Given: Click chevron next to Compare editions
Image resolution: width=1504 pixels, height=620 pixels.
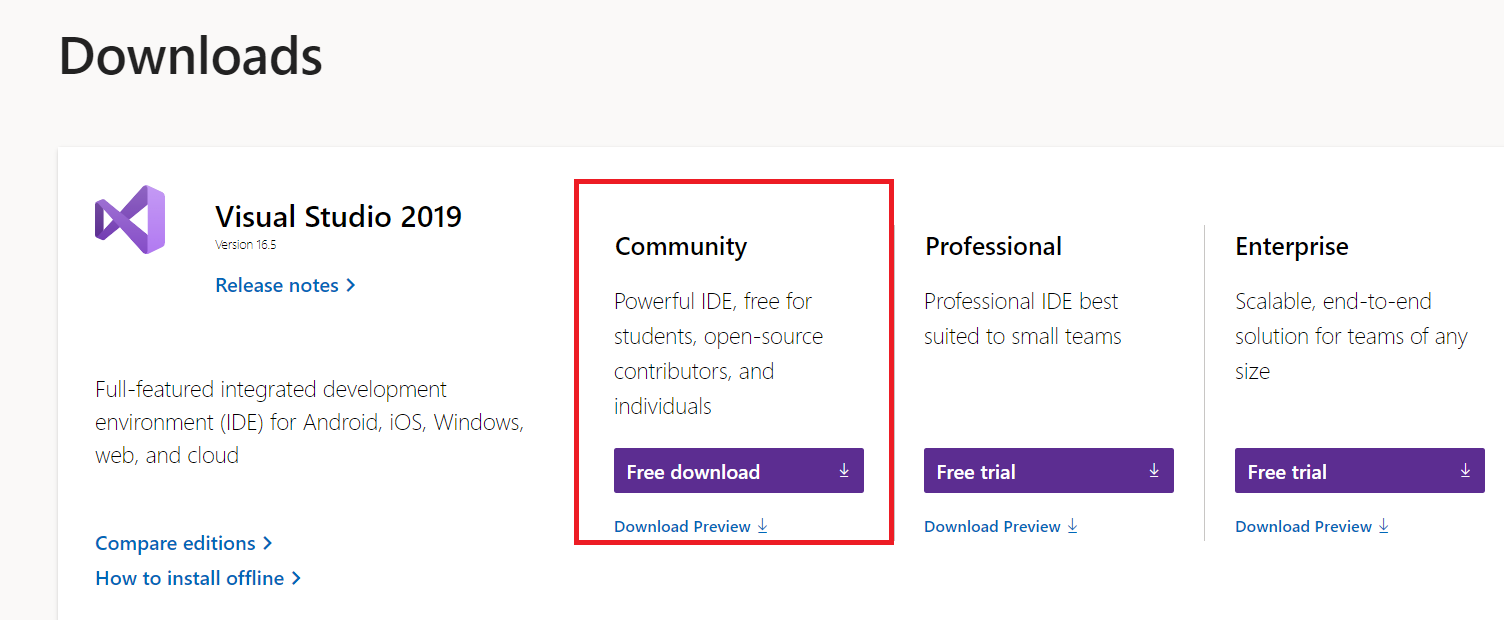Looking at the screenshot, I should (x=267, y=543).
